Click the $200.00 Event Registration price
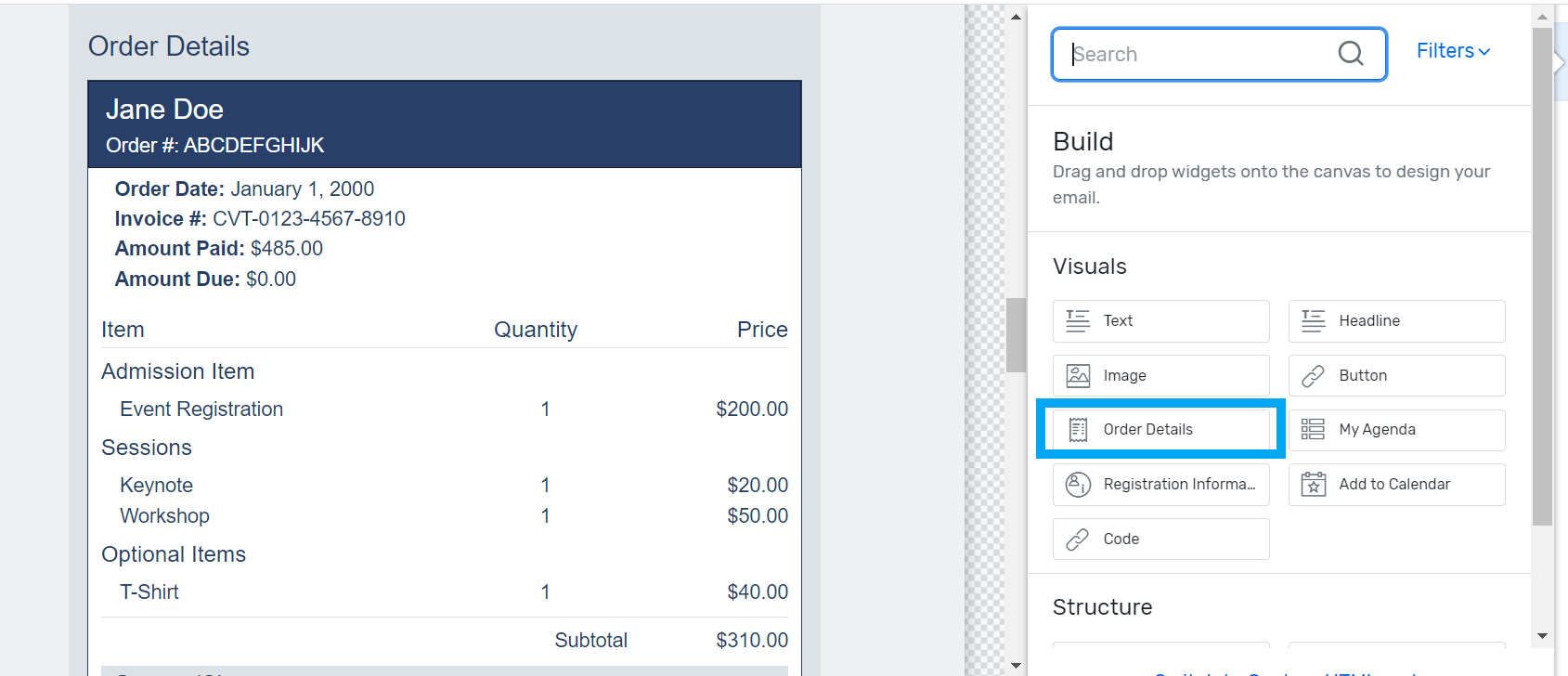This screenshot has width=1568, height=676. 752,409
